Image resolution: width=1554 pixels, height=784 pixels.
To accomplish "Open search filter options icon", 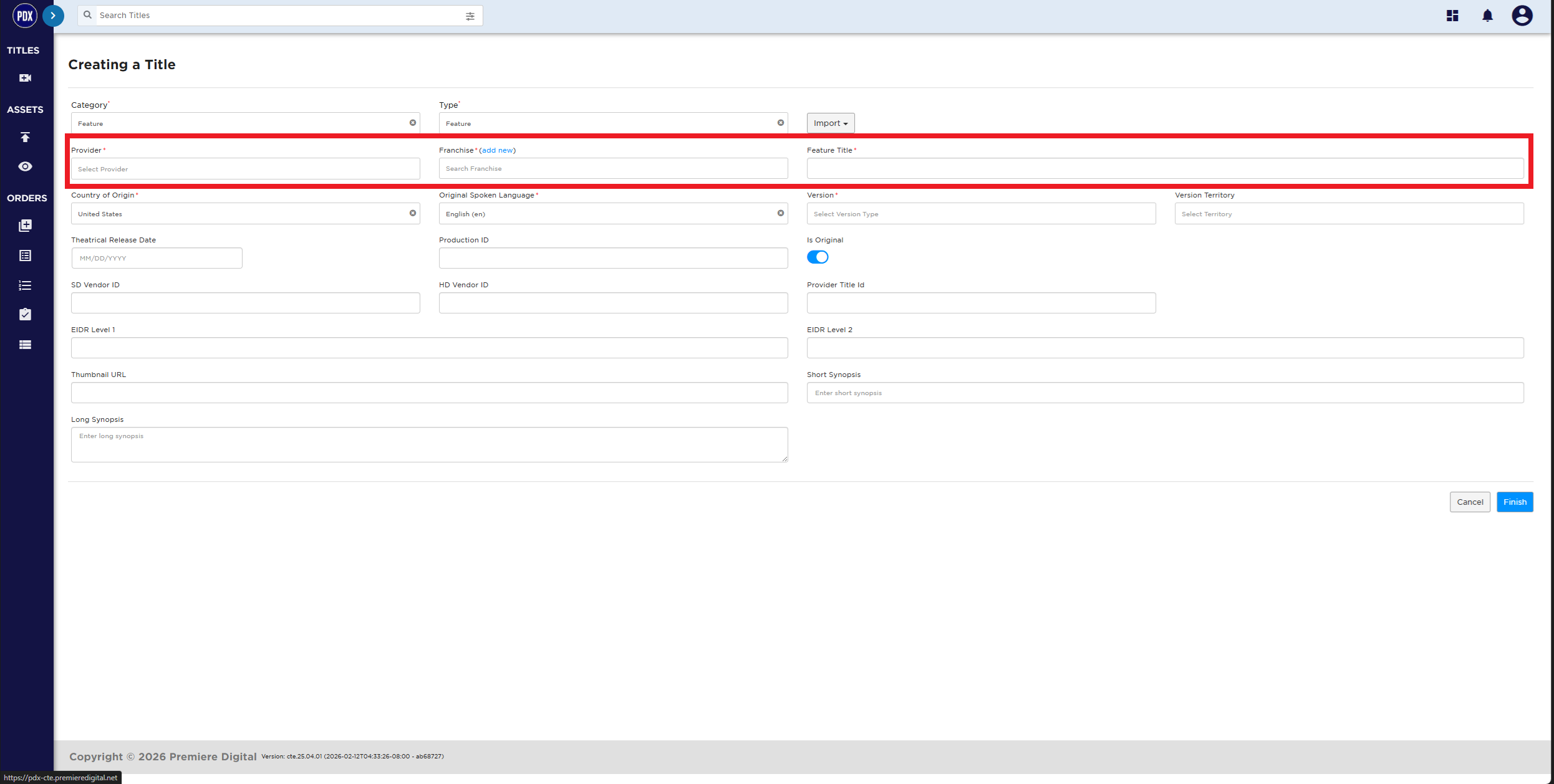I will pyautogui.click(x=470, y=16).
